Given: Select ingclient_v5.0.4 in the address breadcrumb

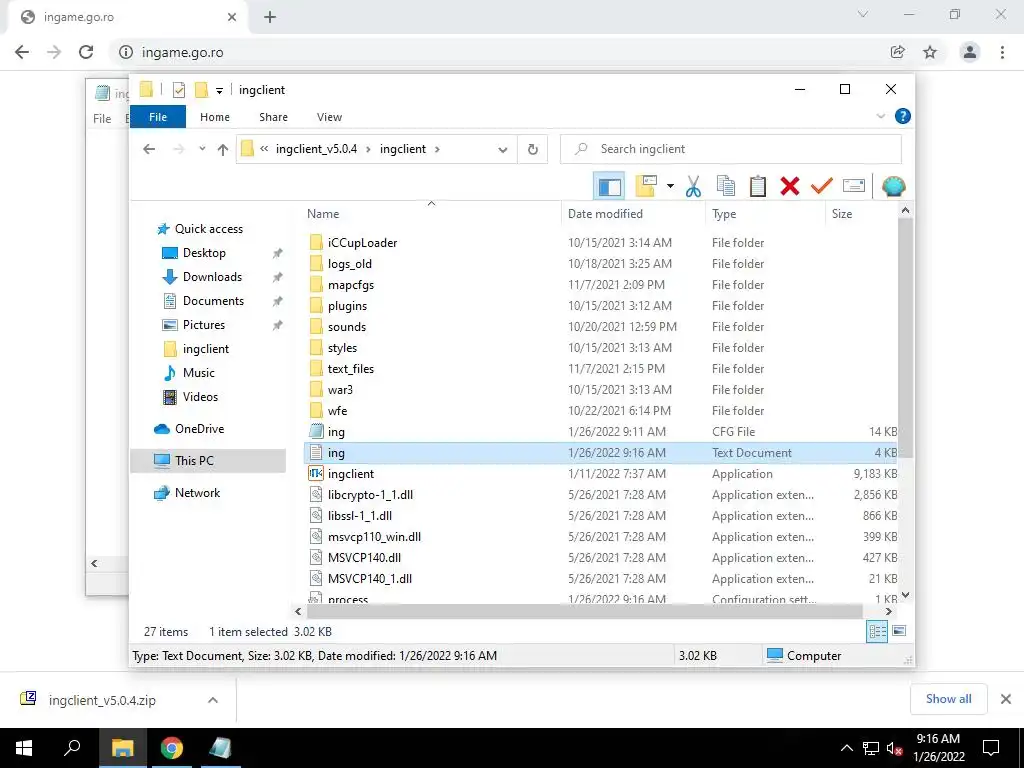Looking at the screenshot, I should pos(316,149).
